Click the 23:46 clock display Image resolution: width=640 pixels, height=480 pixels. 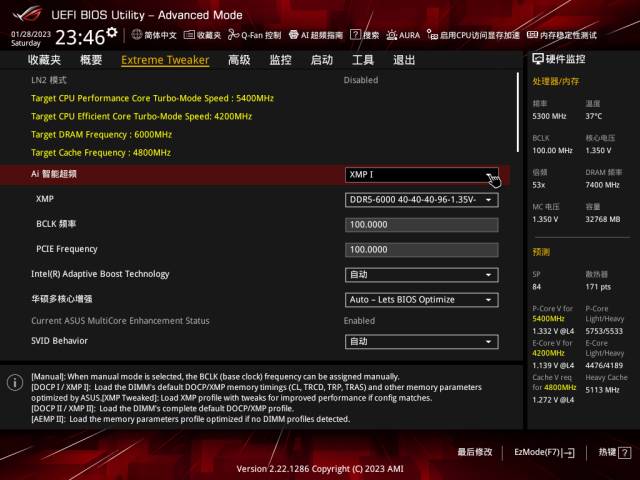pyautogui.click(x=80, y=38)
